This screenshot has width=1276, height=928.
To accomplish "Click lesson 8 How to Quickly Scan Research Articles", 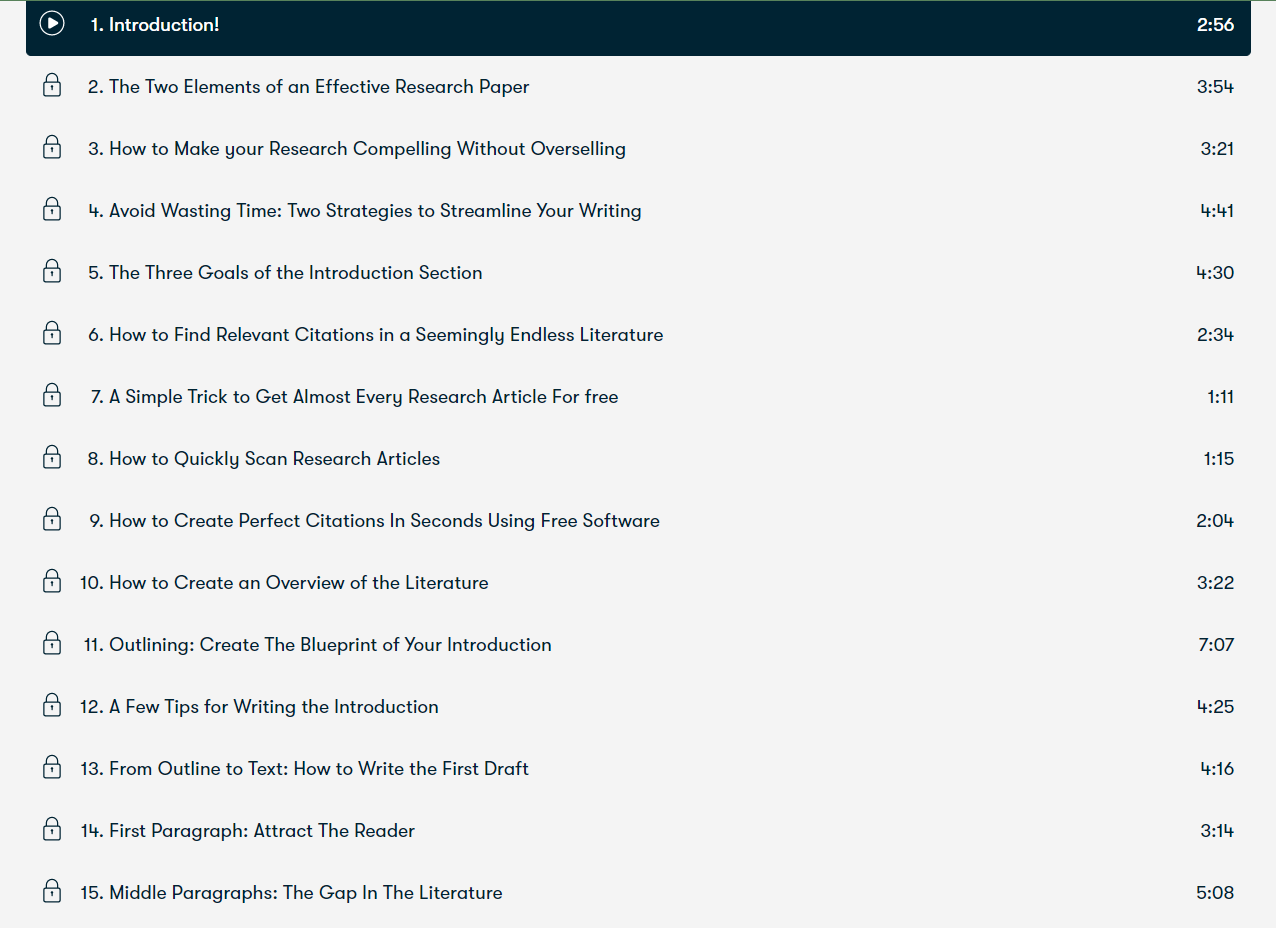I will point(274,458).
